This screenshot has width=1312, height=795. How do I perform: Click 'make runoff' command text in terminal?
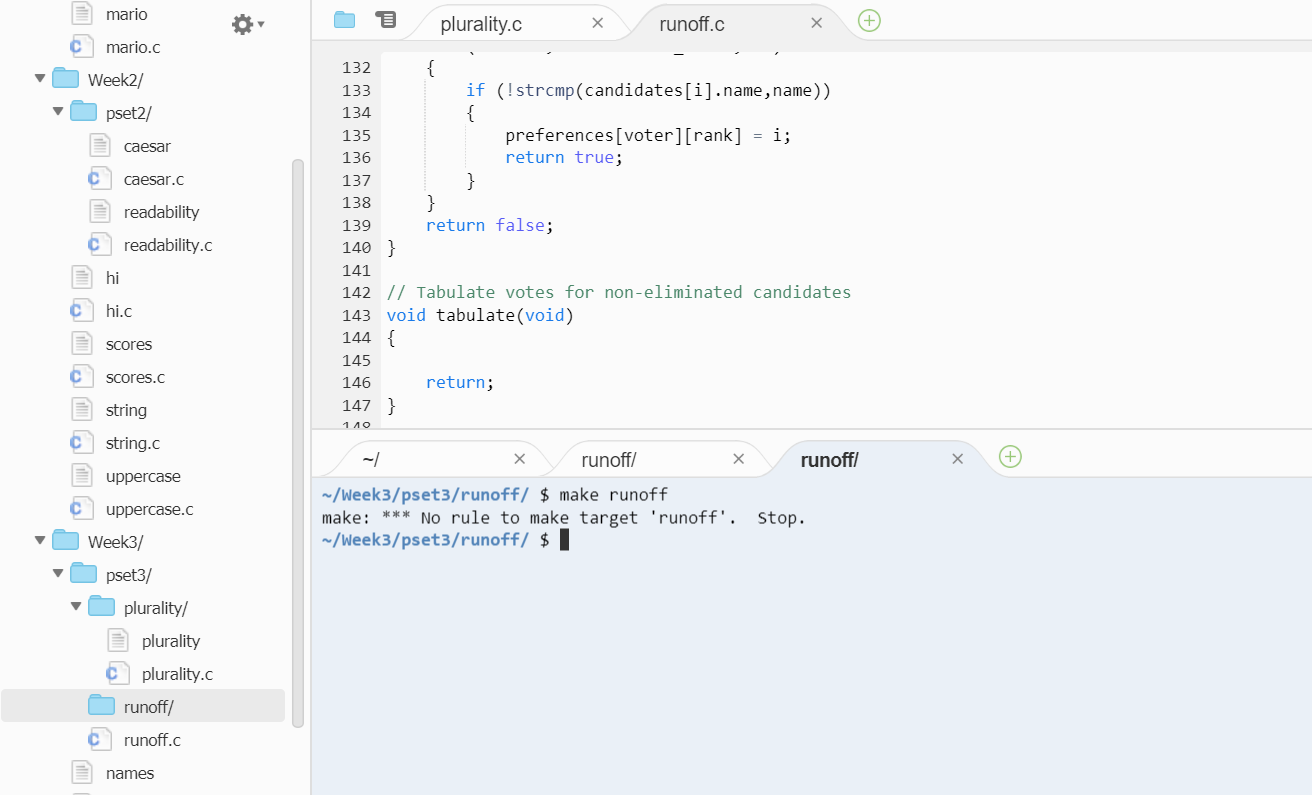[613, 495]
